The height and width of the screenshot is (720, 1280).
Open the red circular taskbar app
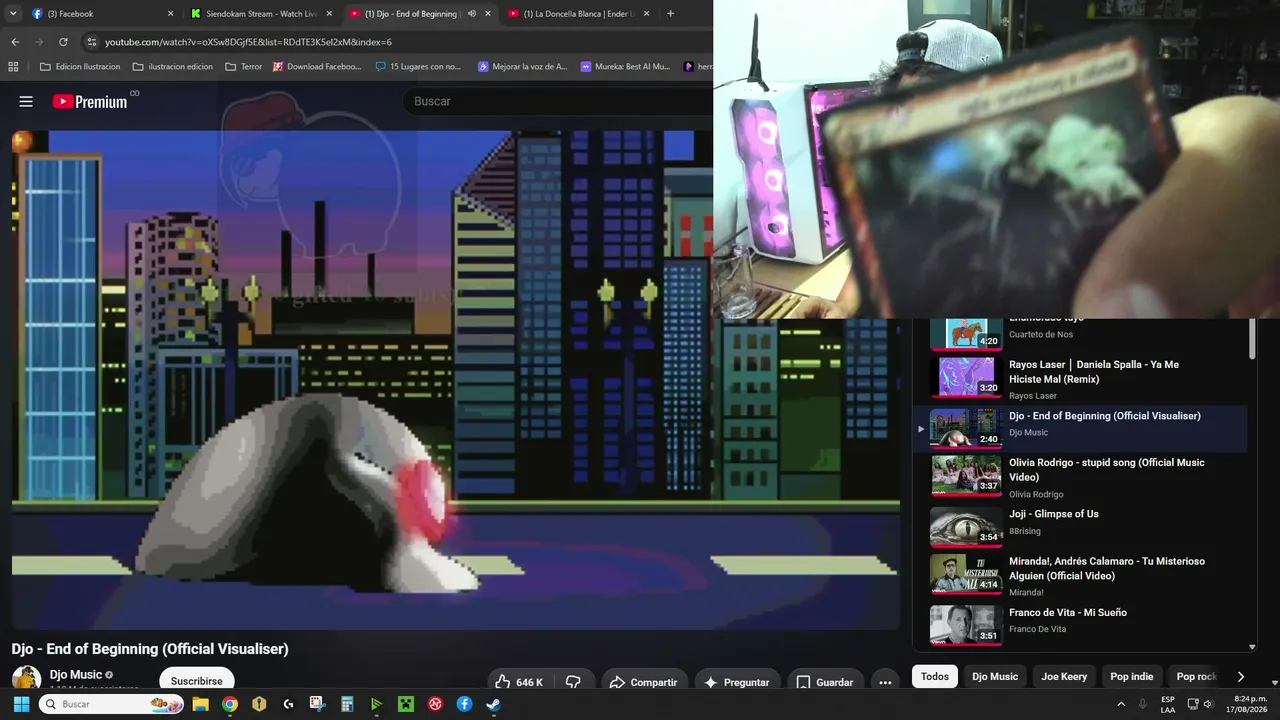pos(436,704)
